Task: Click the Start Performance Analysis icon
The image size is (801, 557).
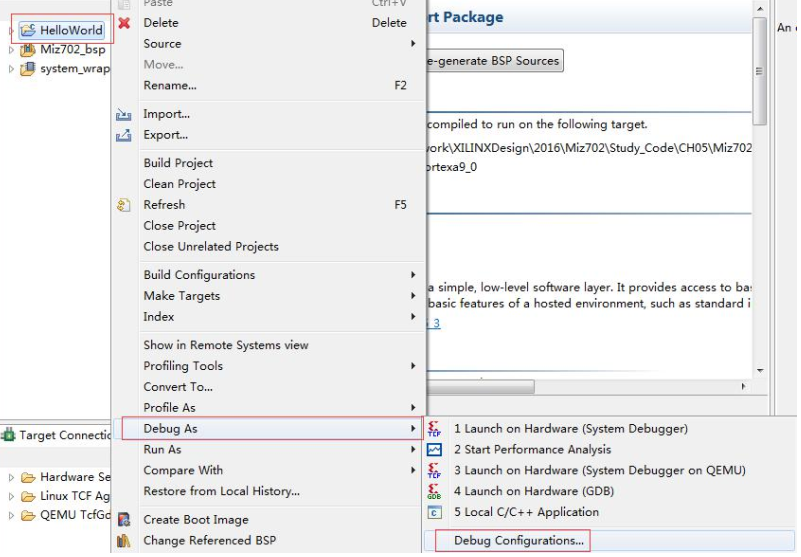Action: point(434,450)
